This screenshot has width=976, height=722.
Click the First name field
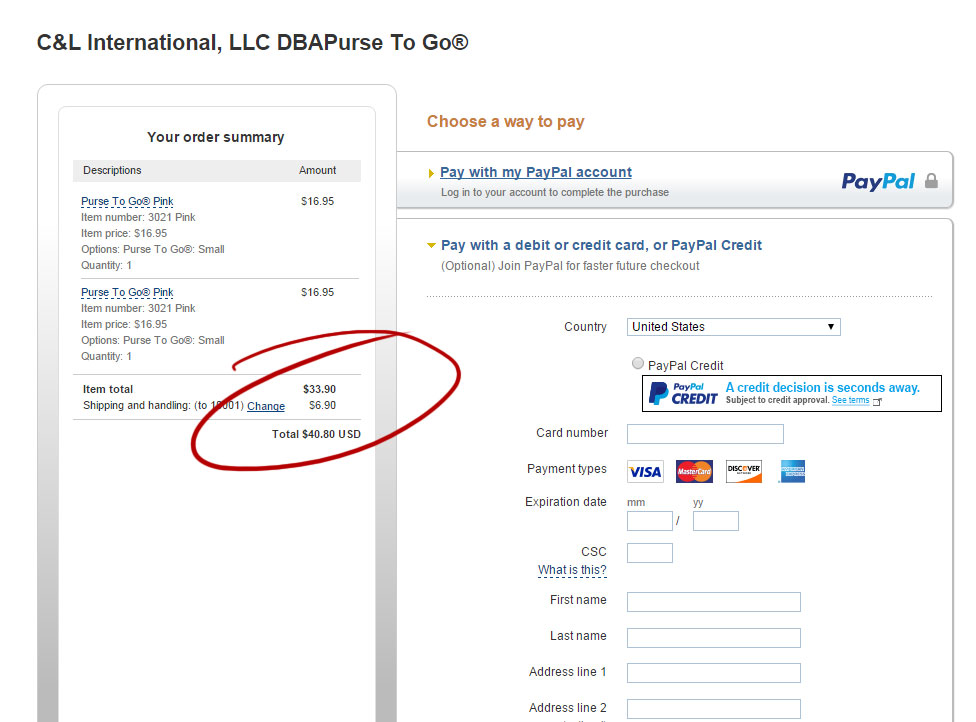(x=713, y=602)
